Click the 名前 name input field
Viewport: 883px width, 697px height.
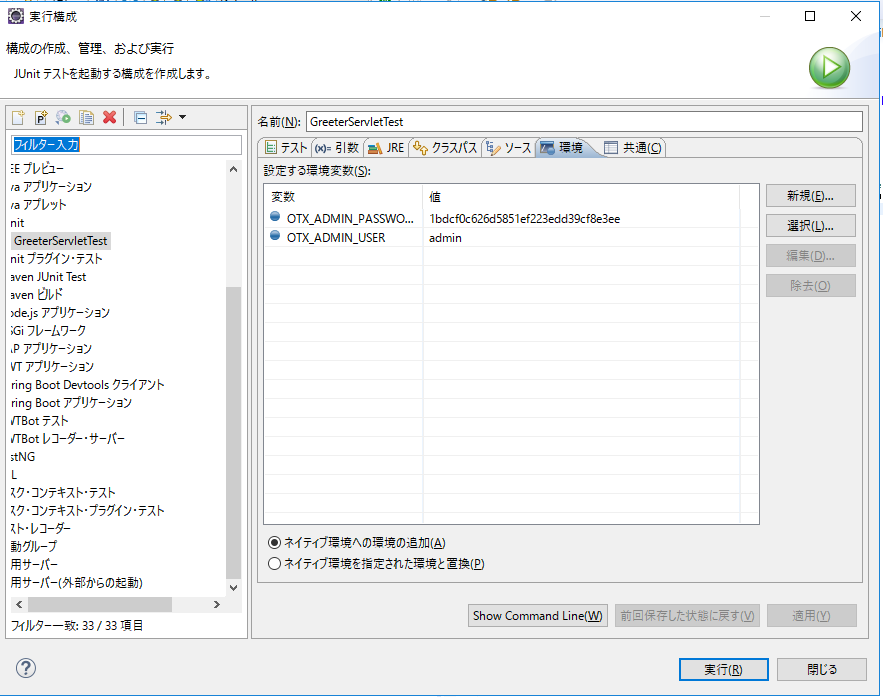(583, 121)
